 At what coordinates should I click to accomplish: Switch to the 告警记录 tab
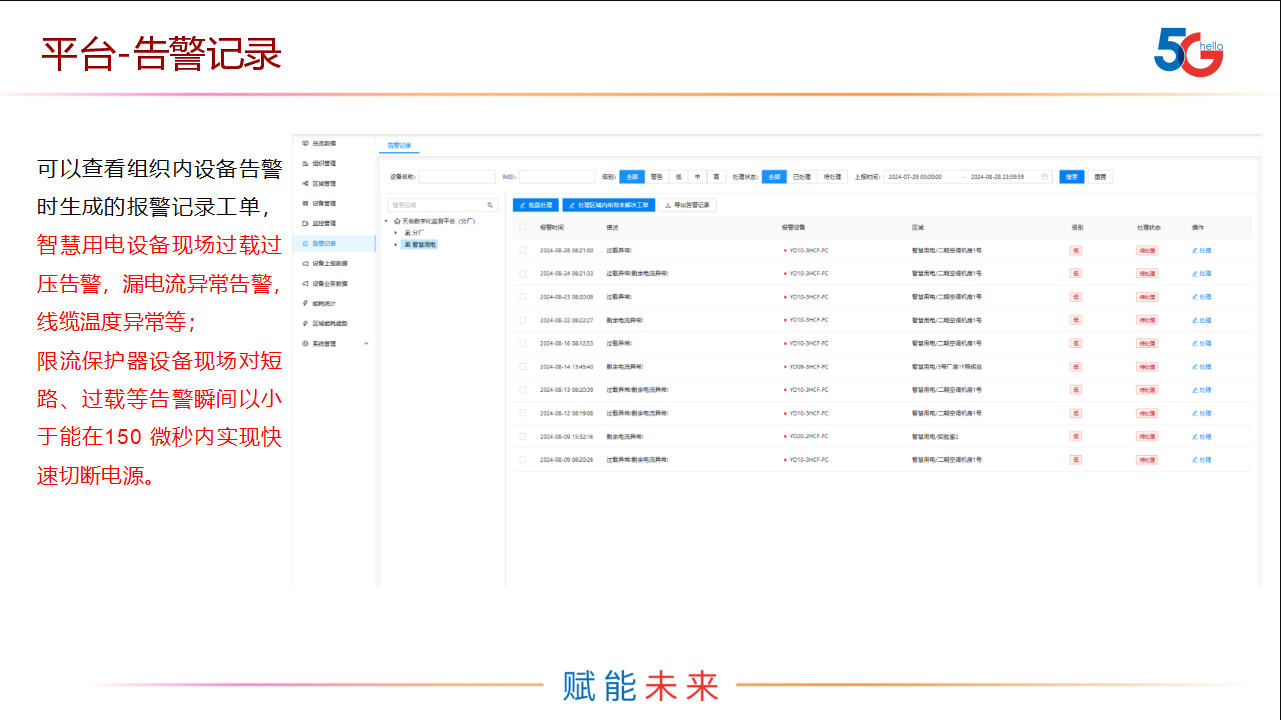point(399,145)
